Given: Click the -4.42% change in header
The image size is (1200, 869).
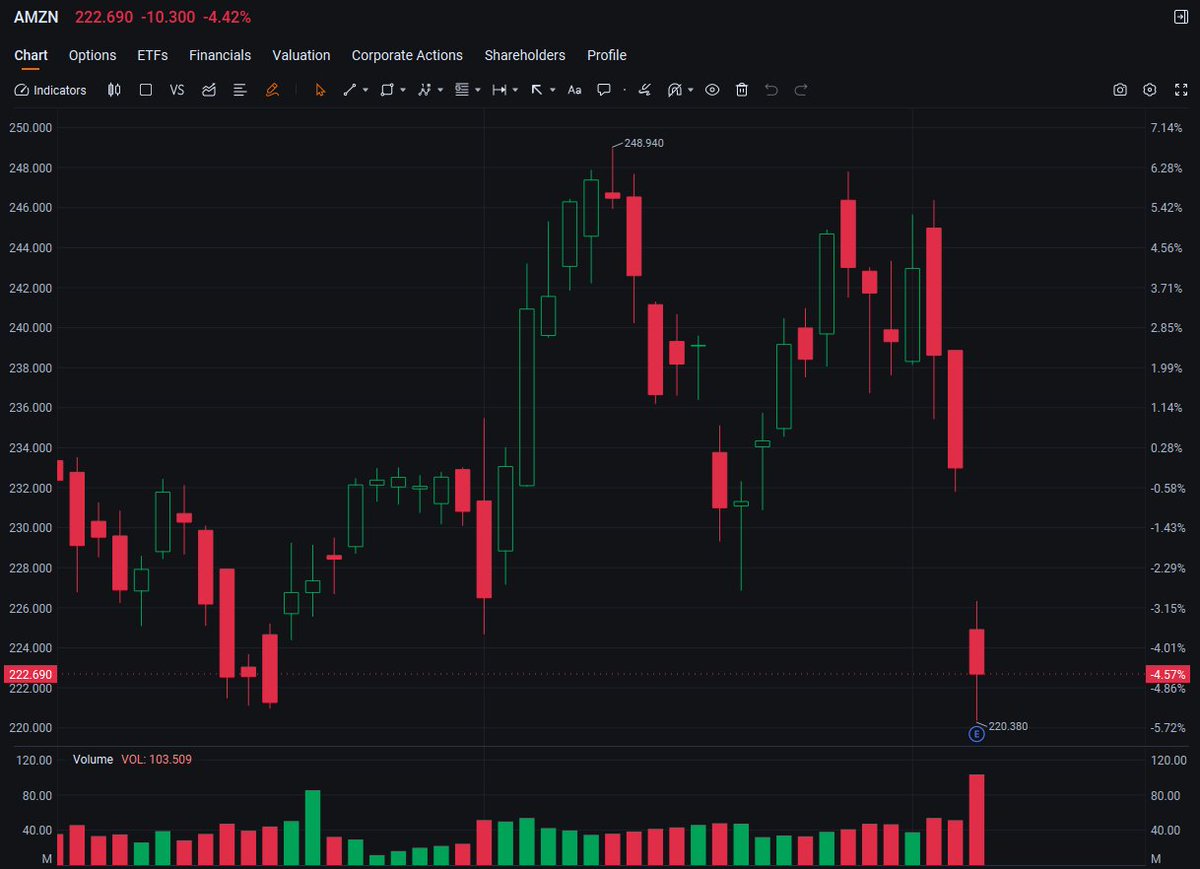Looking at the screenshot, I should point(228,17).
